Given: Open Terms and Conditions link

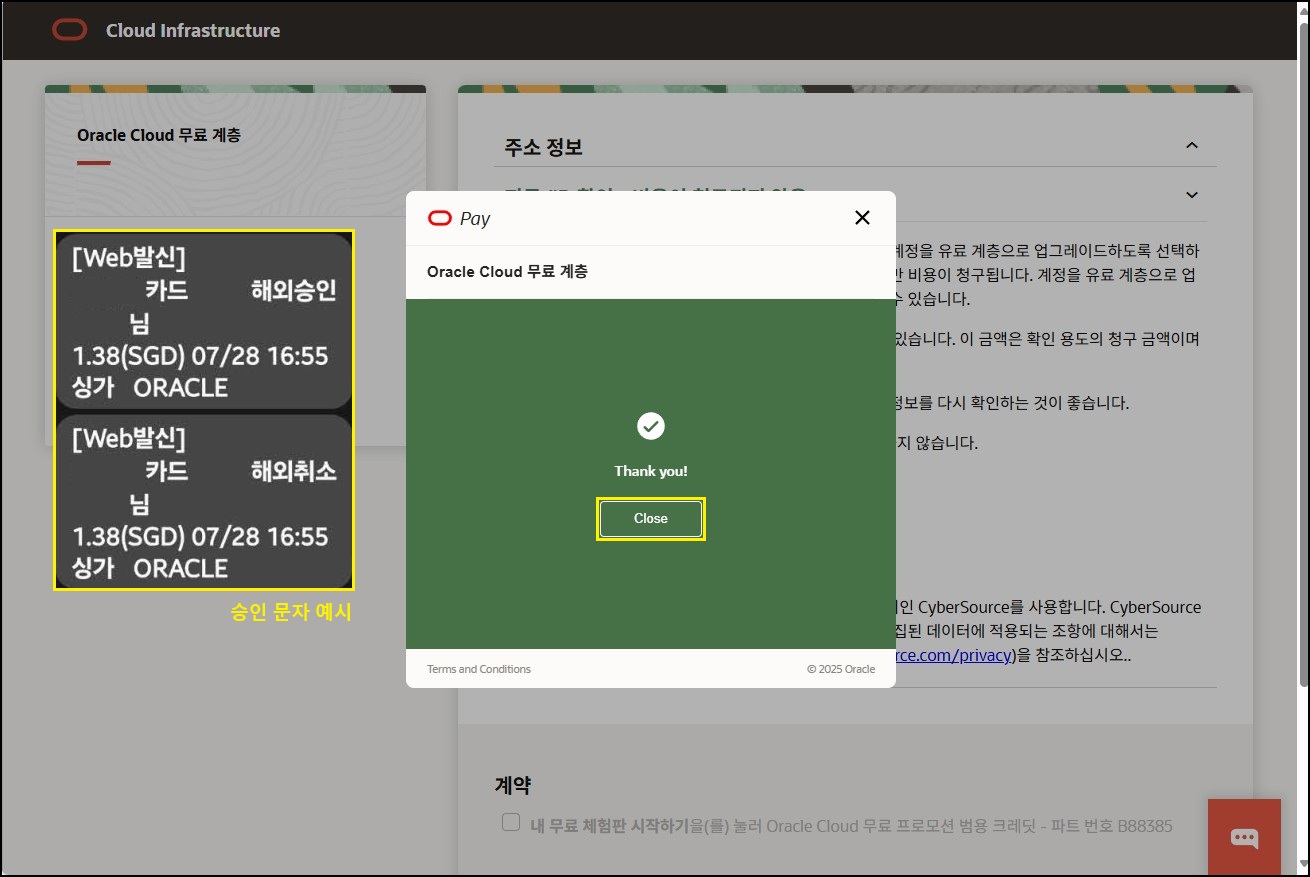Looking at the screenshot, I should 479,669.
